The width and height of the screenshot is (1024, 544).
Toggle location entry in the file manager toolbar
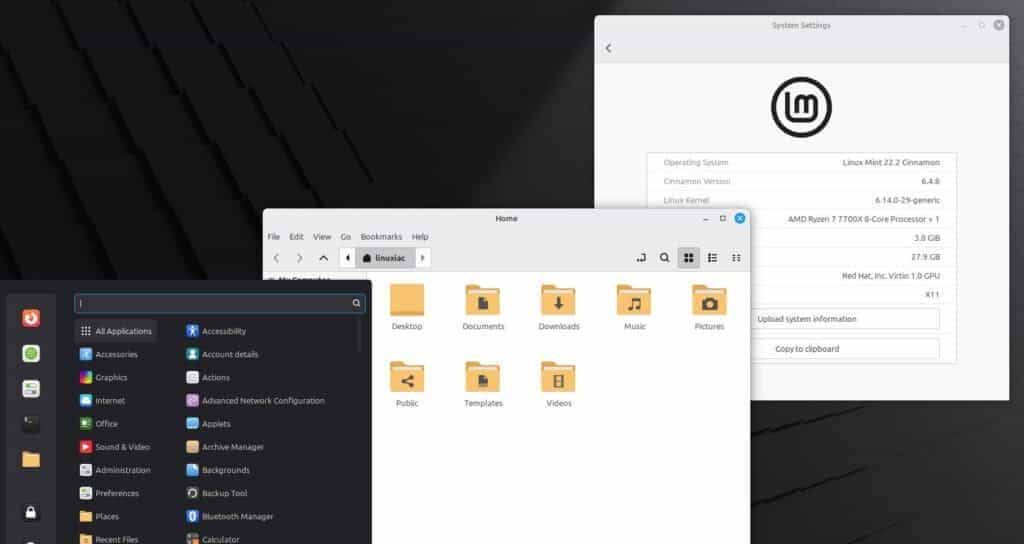tap(641, 258)
